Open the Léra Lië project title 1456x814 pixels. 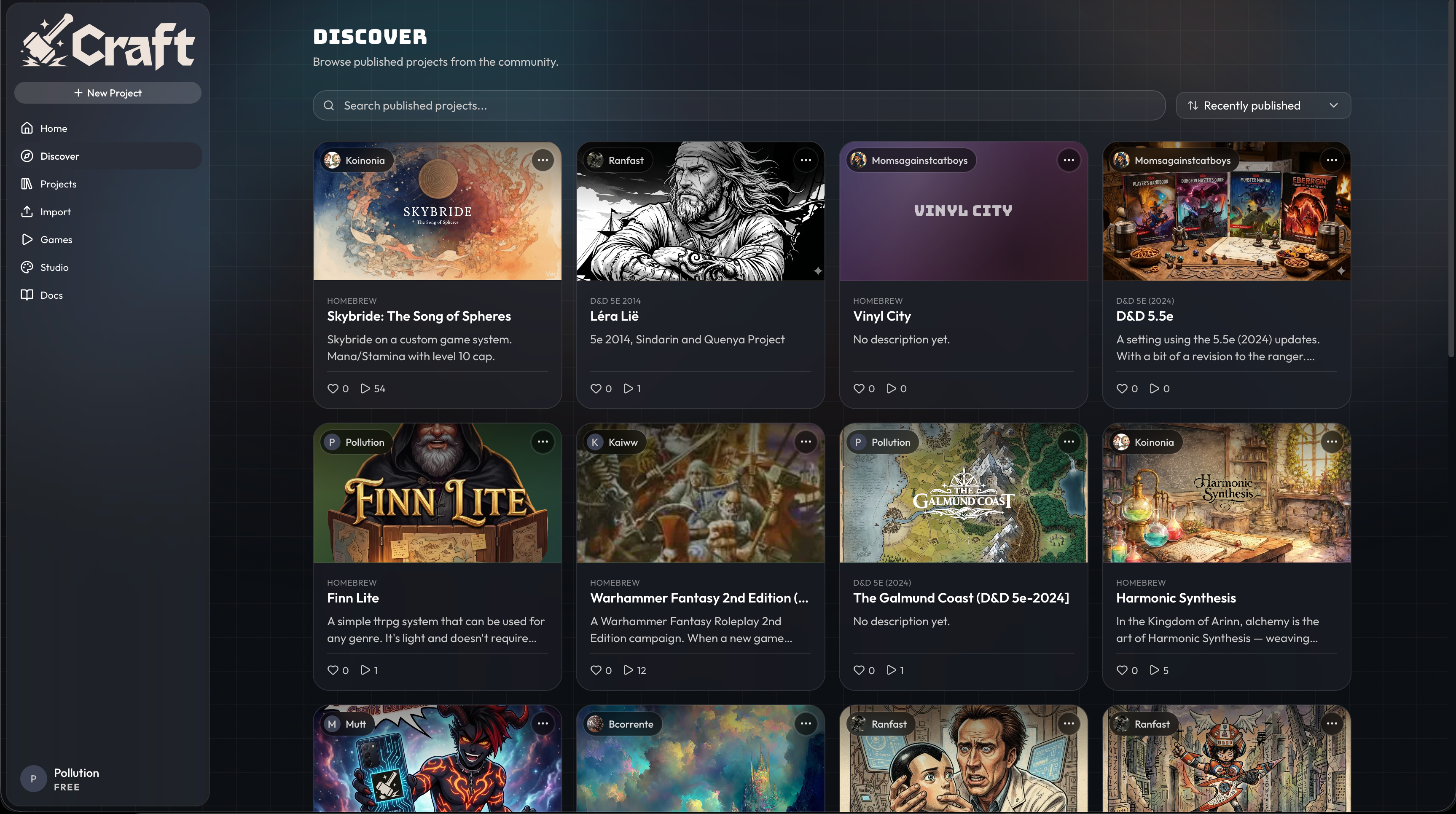point(614,316)
